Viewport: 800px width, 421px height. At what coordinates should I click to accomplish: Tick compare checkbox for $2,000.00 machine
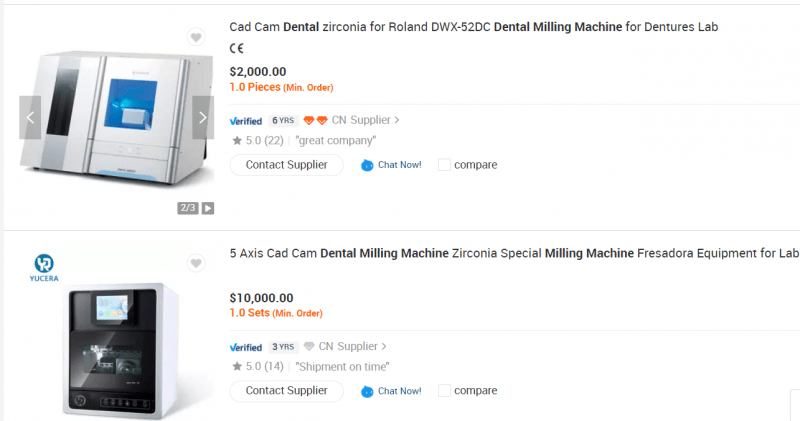[x=444, y=165]
